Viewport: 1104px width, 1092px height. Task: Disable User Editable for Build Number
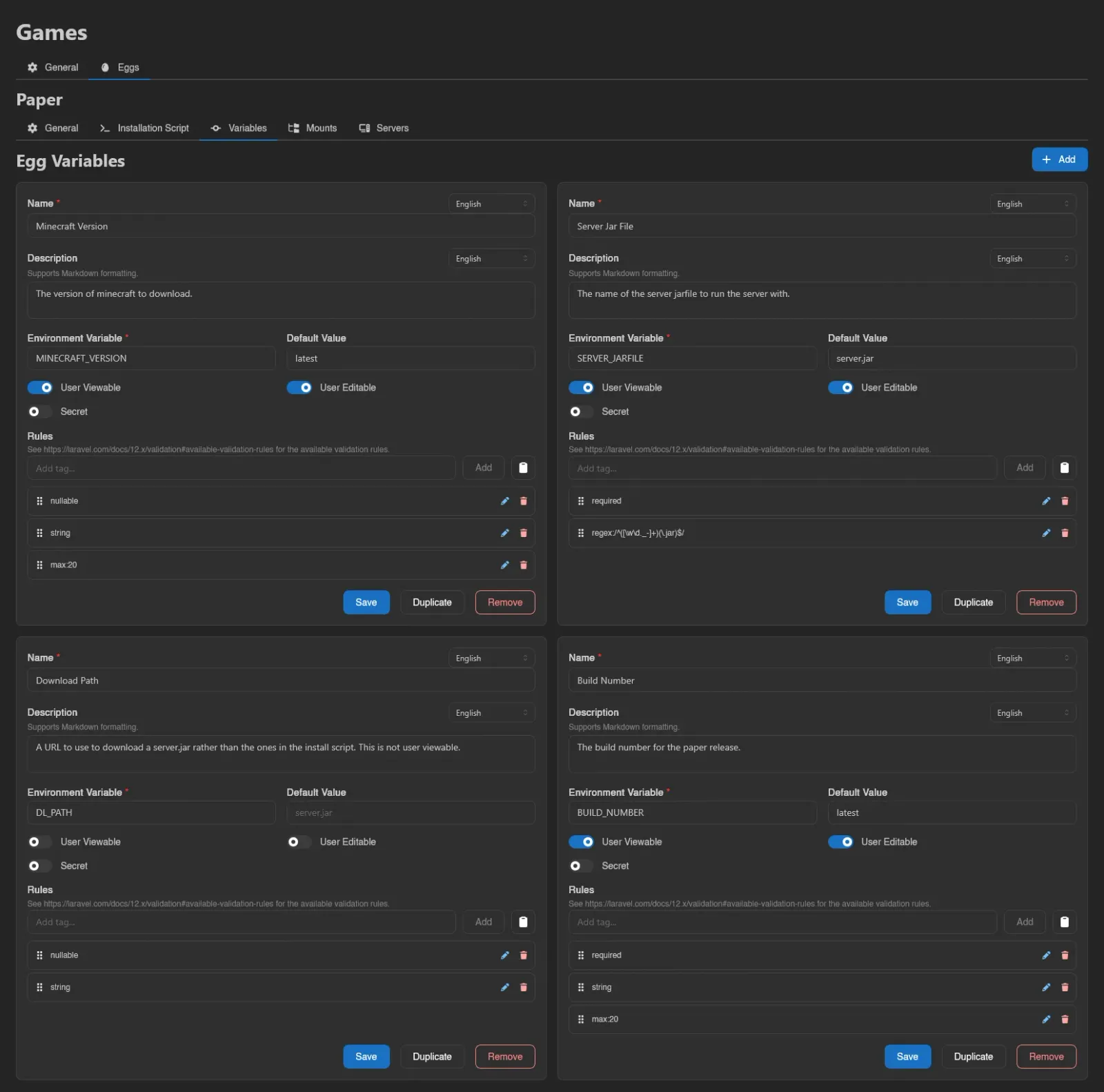coord(841,842)
